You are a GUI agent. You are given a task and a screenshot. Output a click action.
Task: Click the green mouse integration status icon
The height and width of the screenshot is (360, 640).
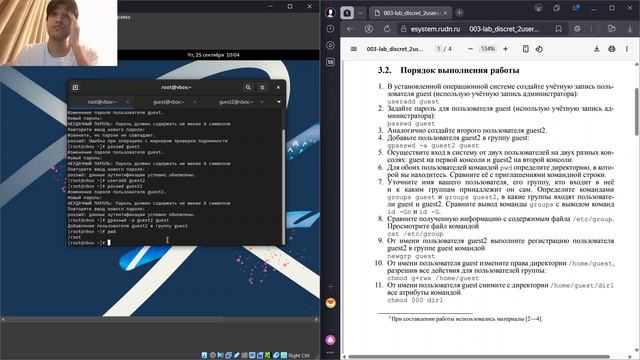(x=267, y=356)
